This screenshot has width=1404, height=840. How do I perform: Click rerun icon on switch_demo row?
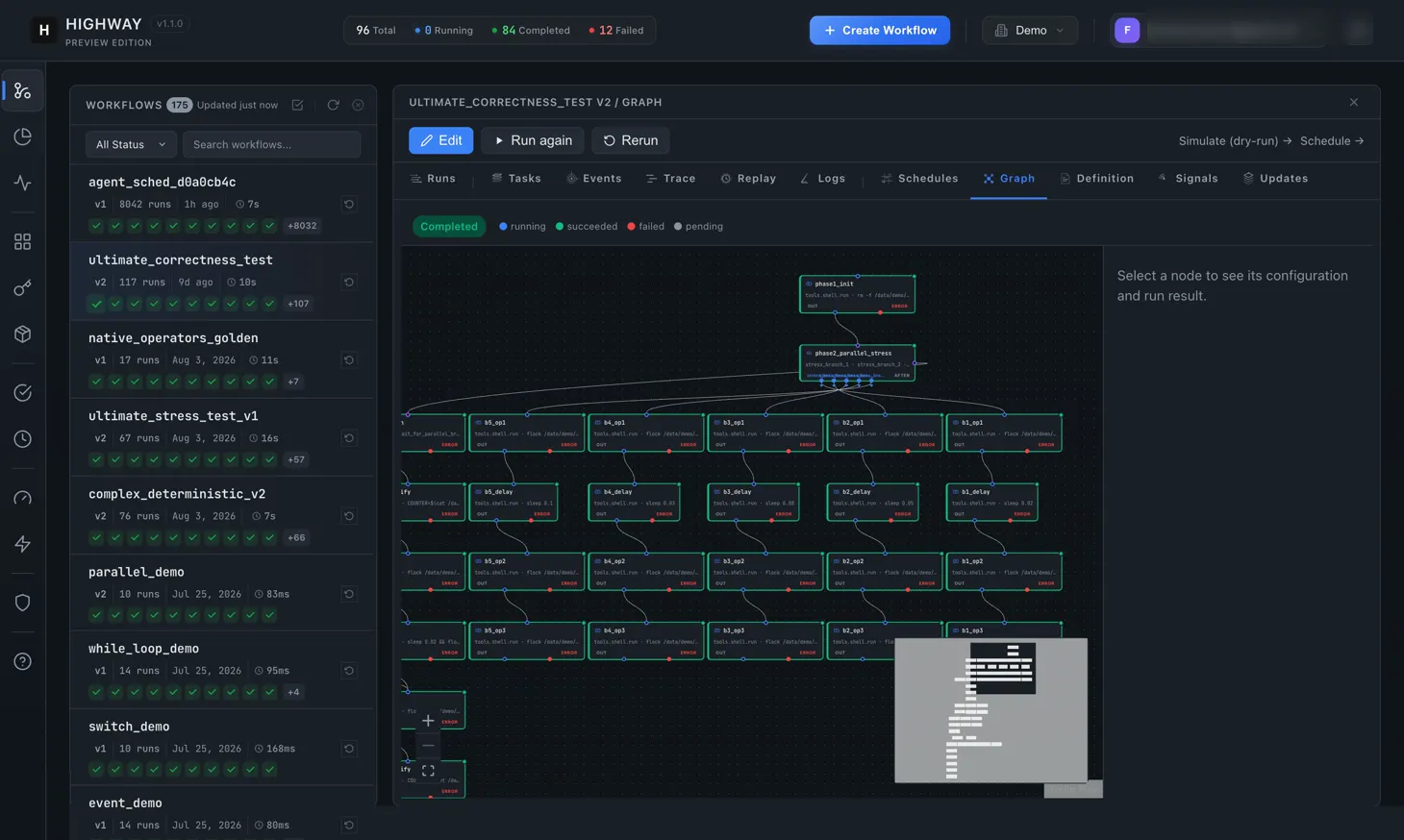click(349, 748)
